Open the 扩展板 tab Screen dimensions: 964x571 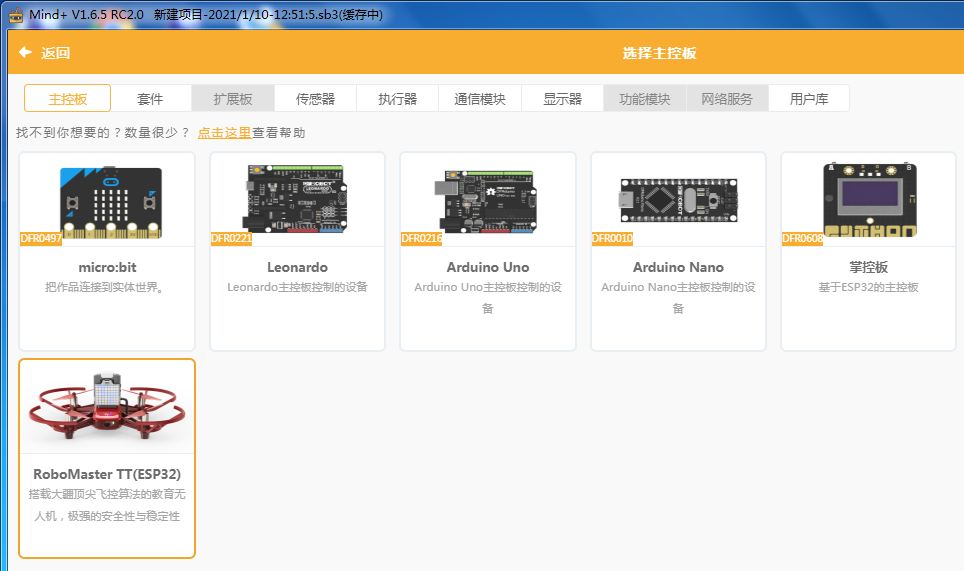(233, 98)
